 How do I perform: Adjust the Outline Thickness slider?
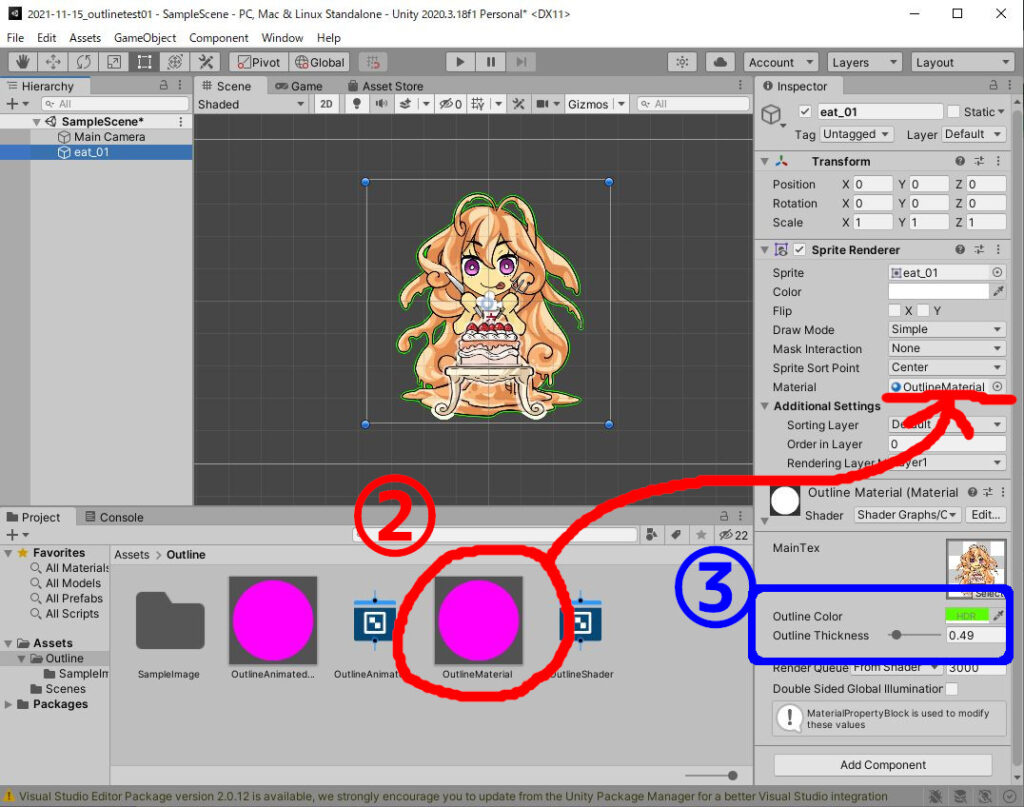pyautogui.click(x=914, y=635)
